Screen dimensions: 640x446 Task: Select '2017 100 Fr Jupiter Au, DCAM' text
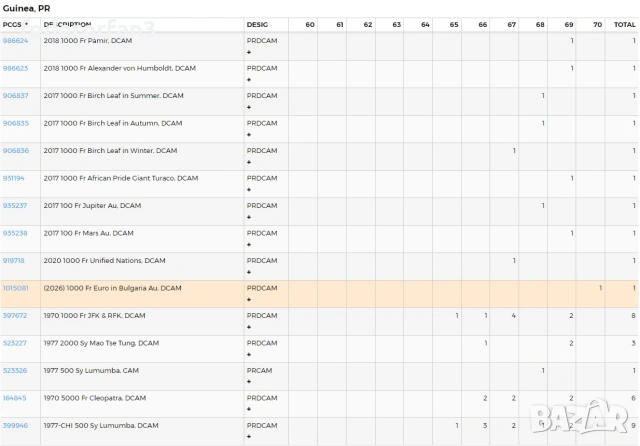click(x=92, y=206)
